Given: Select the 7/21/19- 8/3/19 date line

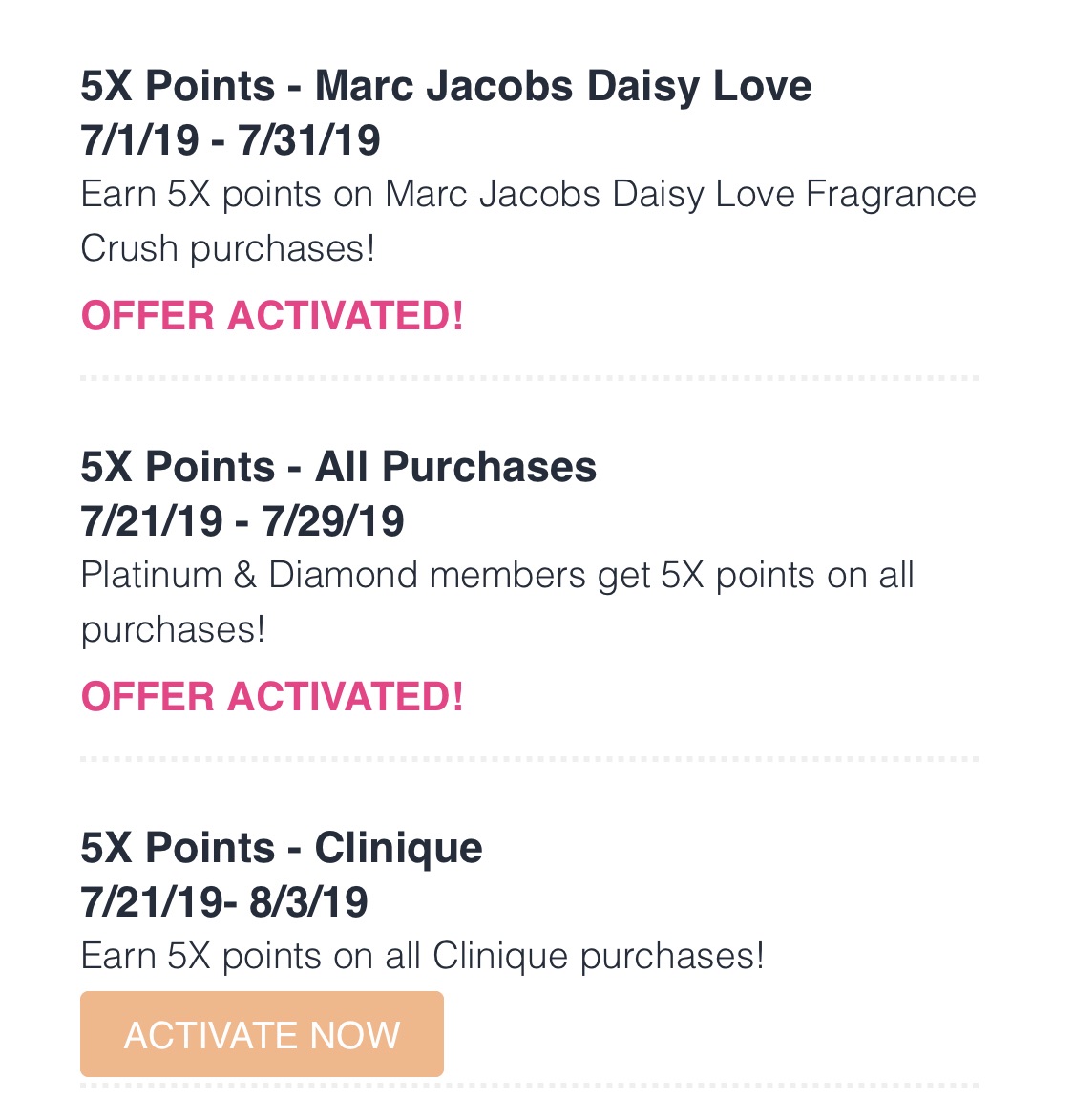Looking at the screenshot, I should 224,901.
